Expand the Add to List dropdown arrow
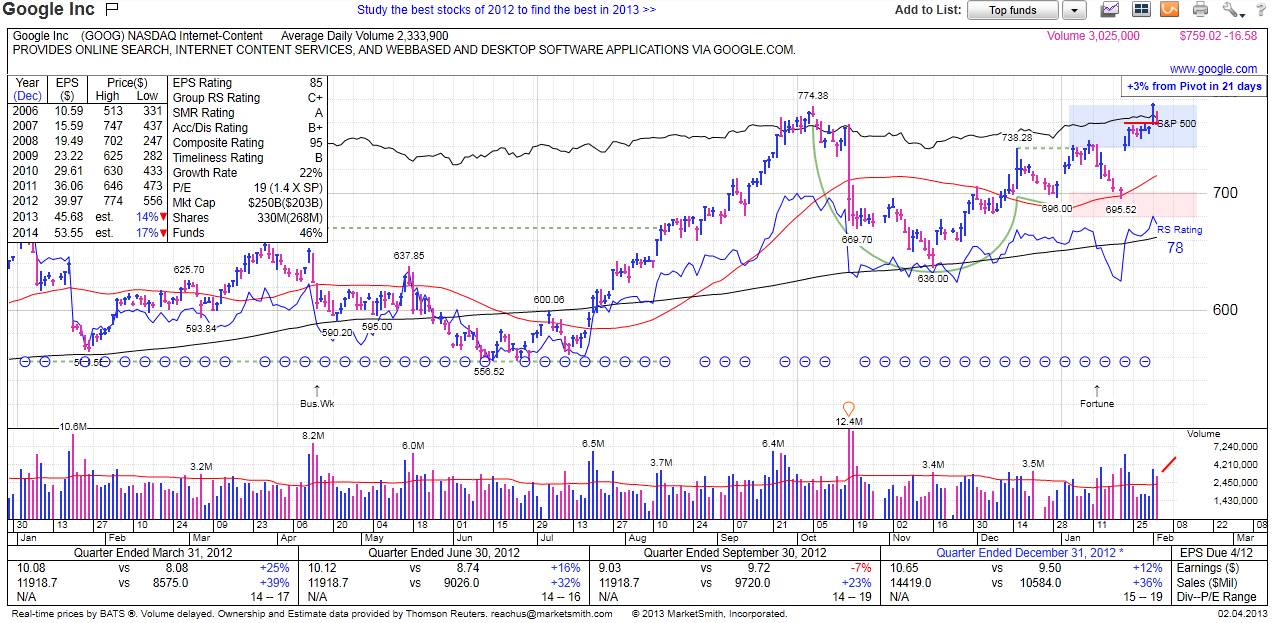The image size is (1273, 623). [x=1074, y=10]
